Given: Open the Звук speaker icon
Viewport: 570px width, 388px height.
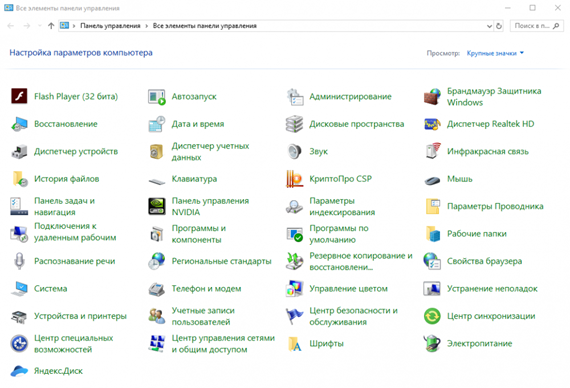Looking at the screenshot, I should 294,151.
